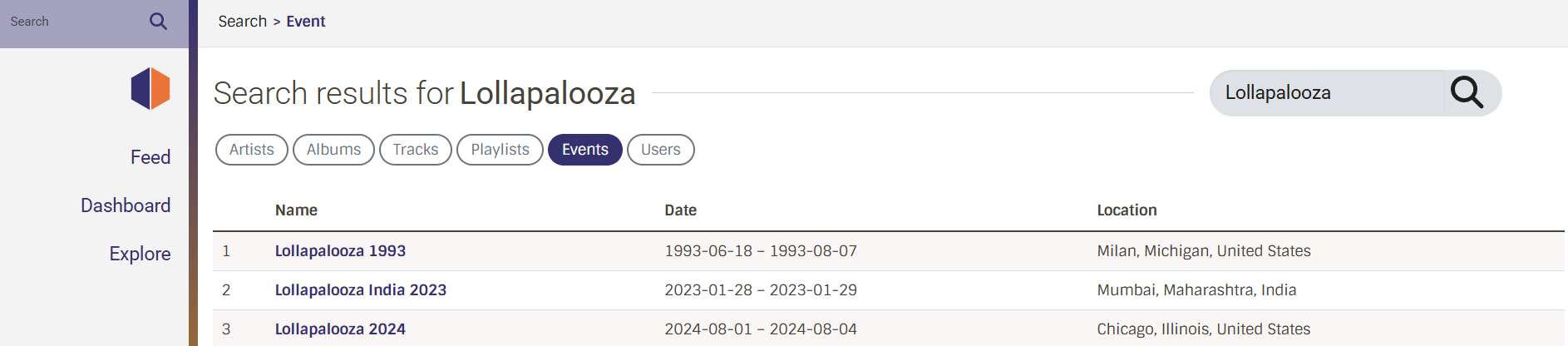Viewport: 1568px width, 346px height.
Task: Show Users search results
Action: 660,150
